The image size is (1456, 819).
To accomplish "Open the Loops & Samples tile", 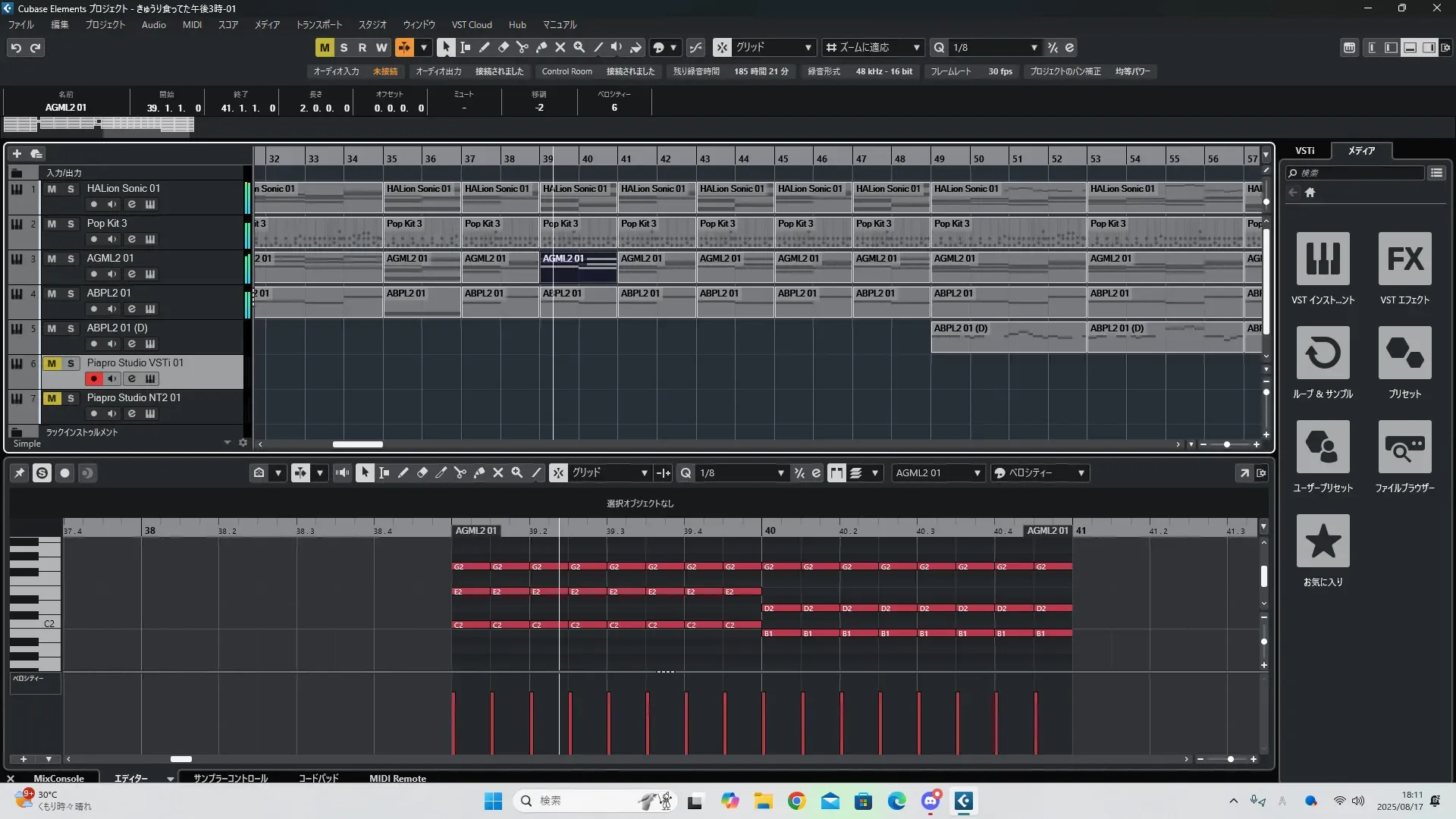I will click(1323, 353).
